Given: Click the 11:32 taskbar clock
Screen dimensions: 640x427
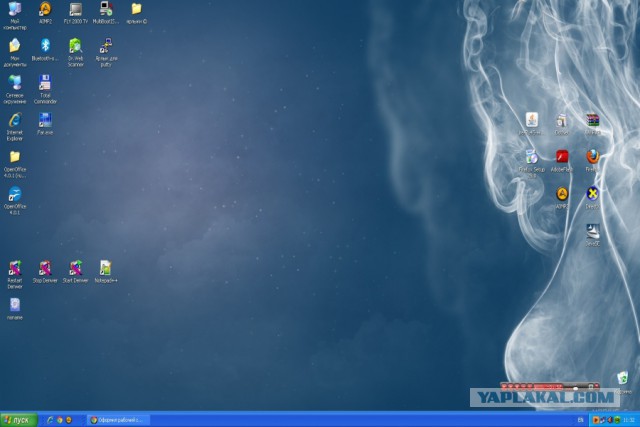Looking at the screenshot, I should pyautogui.click(x=629, y=420).
